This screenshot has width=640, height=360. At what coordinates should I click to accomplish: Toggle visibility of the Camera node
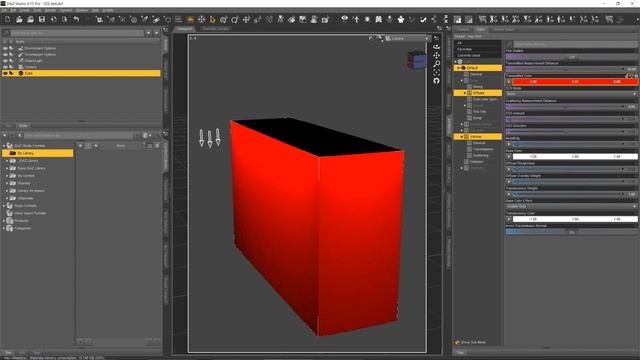pyautogui.click(x=5, y=67)
